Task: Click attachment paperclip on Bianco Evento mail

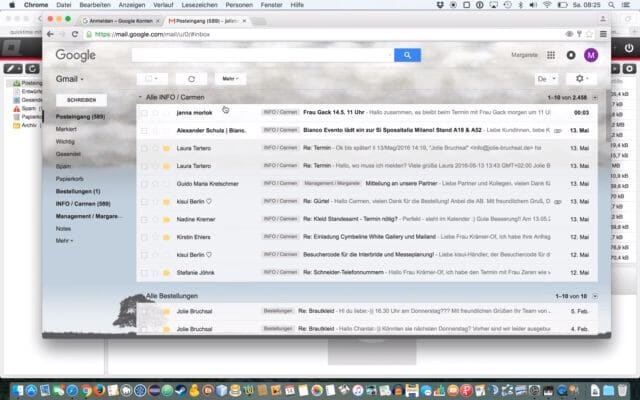Action: (558, 131)
